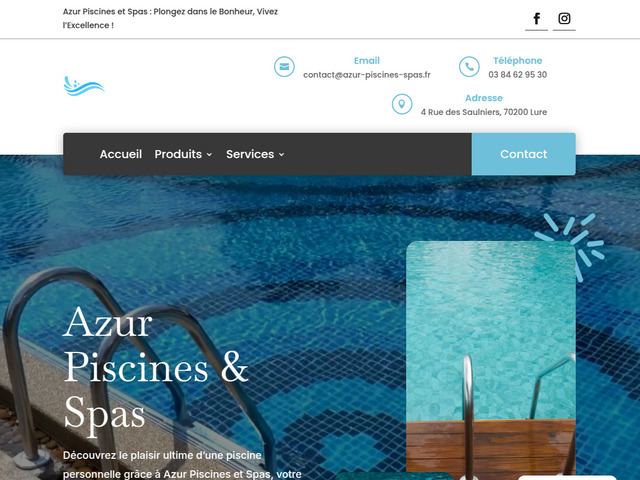Expand the Produits dropdown arrow
The image size is (640, 480).
tap(209, 155)
